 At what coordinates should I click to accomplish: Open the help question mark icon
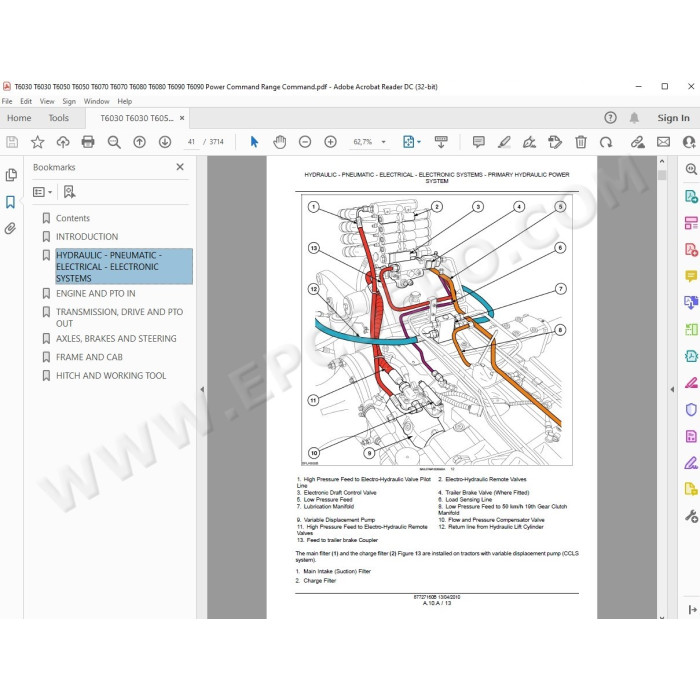click(610, 118)
